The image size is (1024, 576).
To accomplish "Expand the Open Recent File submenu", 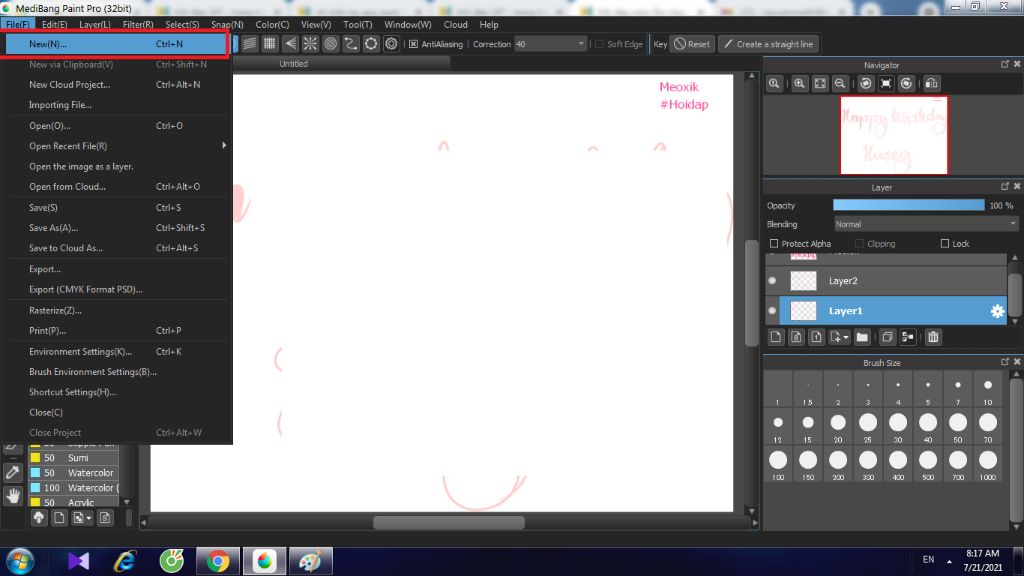I will coord(118,146).
